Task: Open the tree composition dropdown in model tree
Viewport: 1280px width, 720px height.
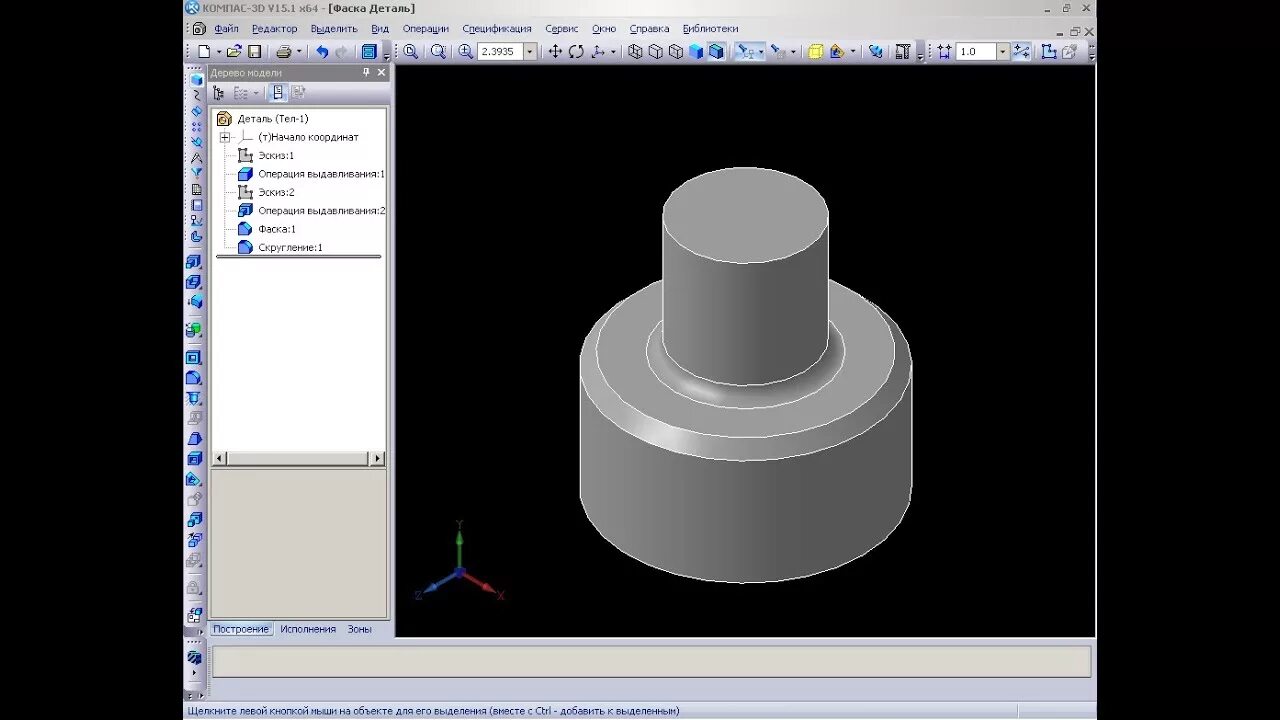Action: (257, 92)
